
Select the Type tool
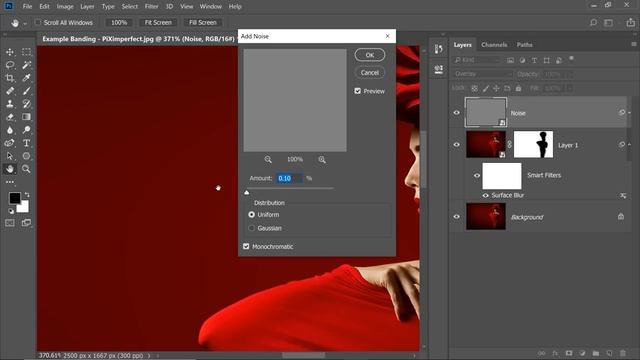(27, 143)
